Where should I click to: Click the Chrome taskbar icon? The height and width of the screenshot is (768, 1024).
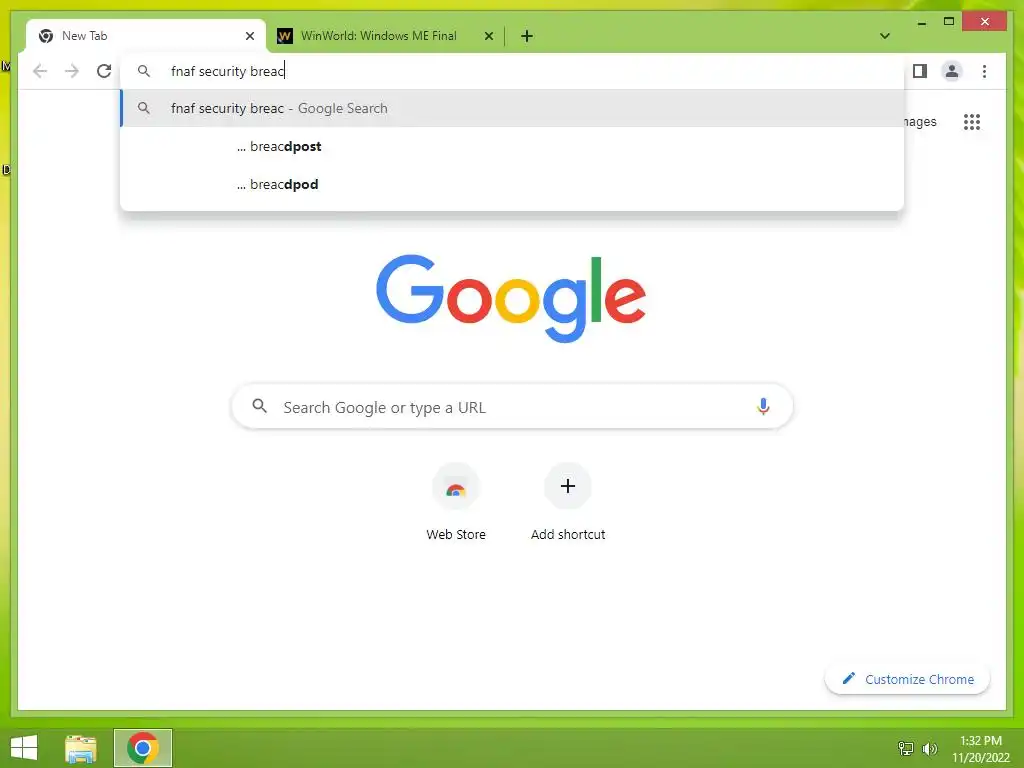click(142, 748)
